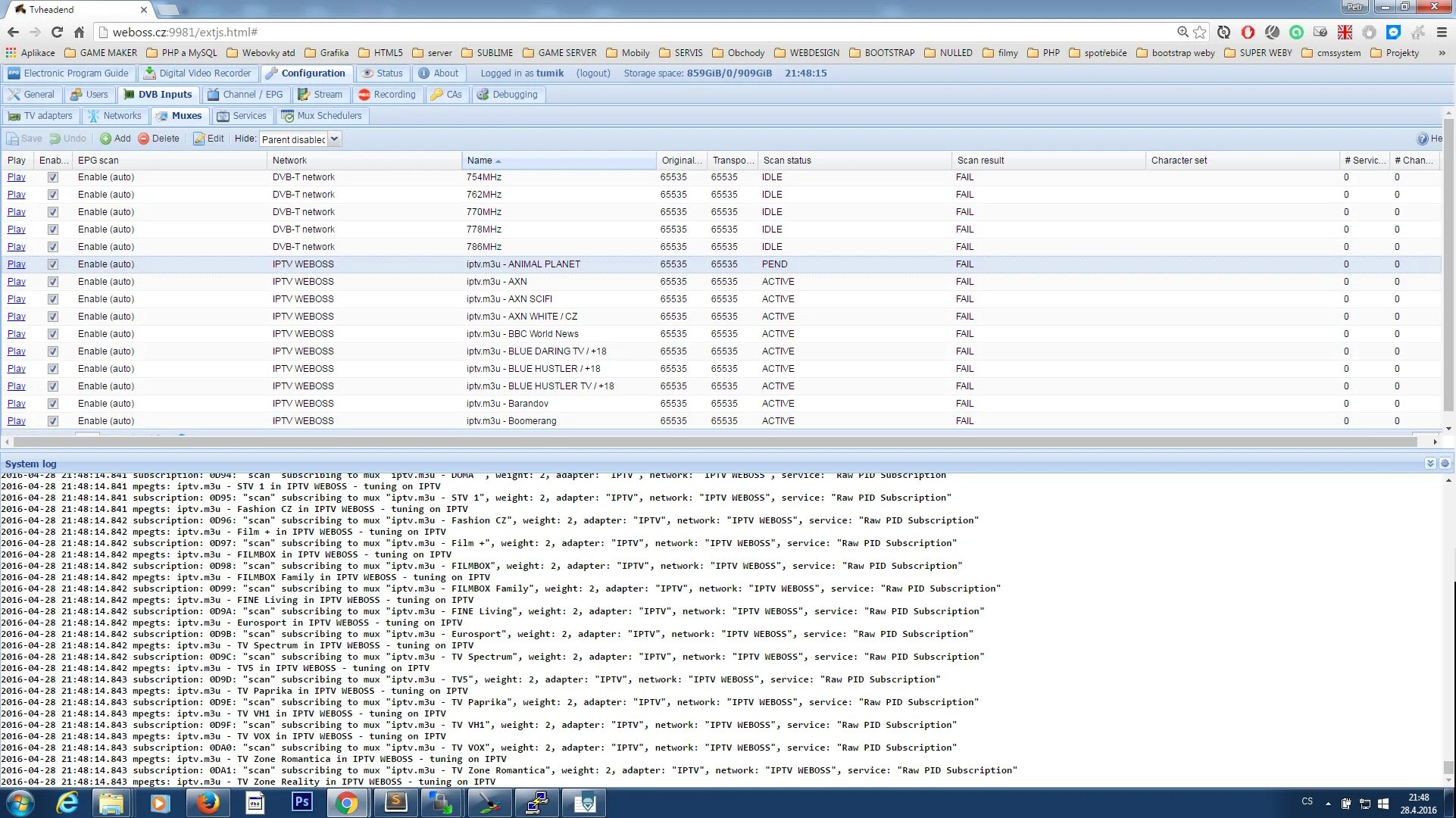Image resolution: width=1456 pixels, height=818 pixels.
Task: Click the Help icon in the toolbar
Action: [x=1422, y=139]
